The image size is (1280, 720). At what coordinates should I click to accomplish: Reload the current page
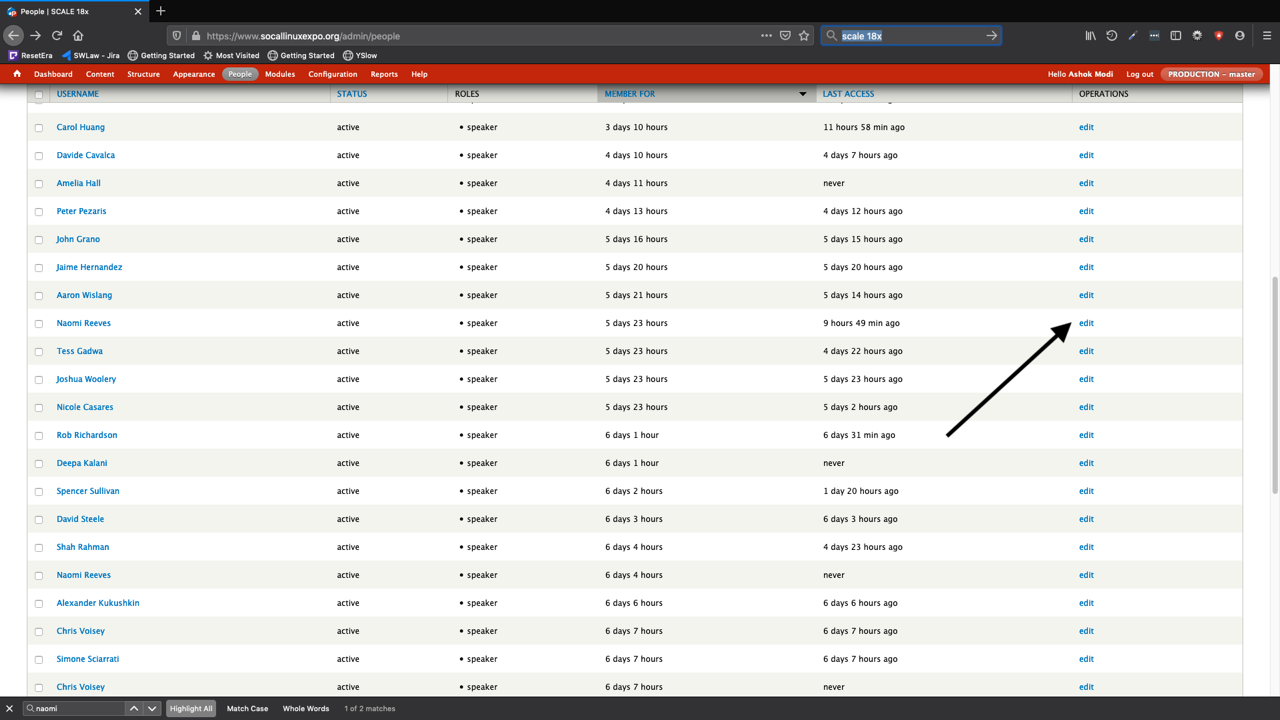pos(57,36)
